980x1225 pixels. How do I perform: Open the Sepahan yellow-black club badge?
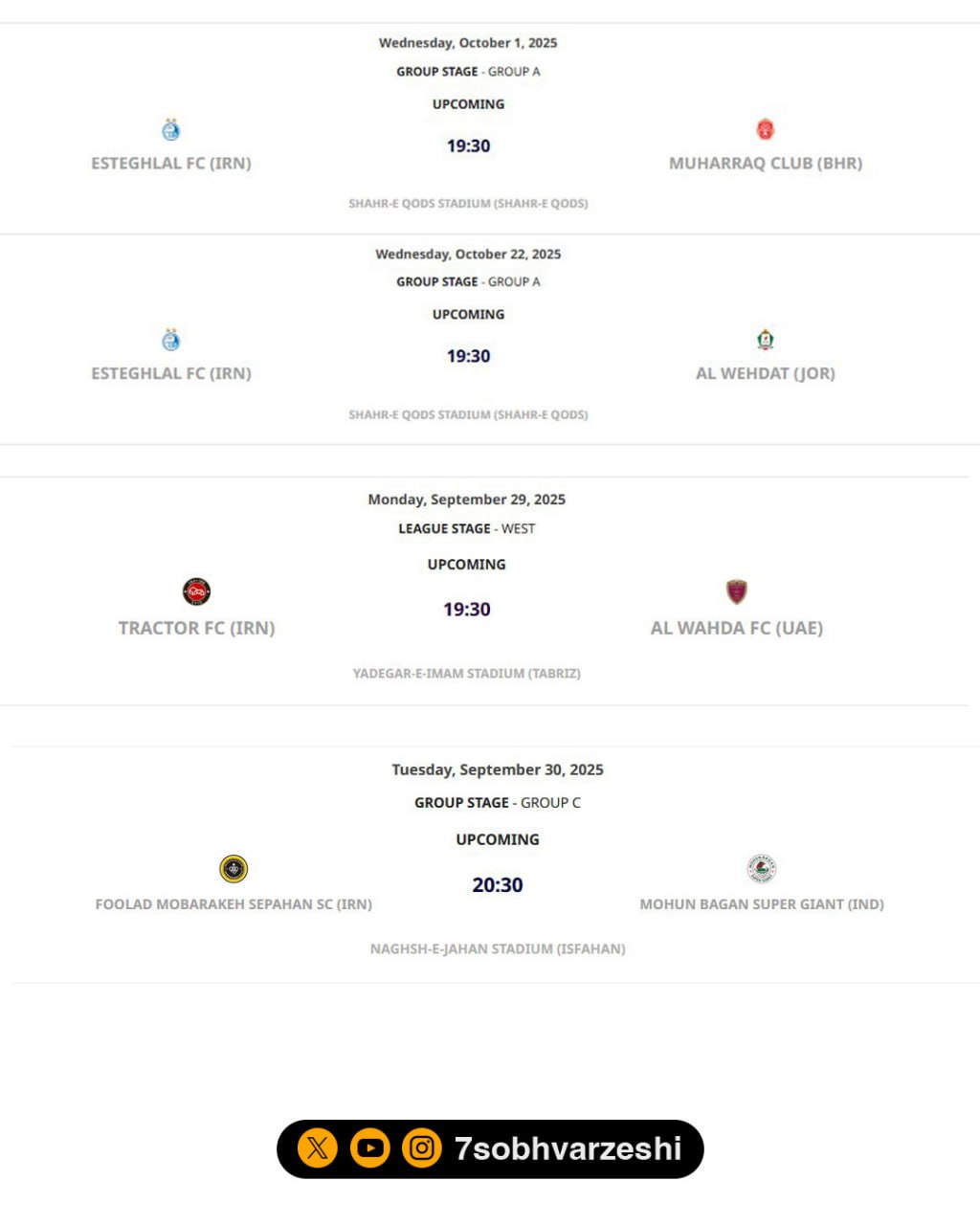point(234,869)
